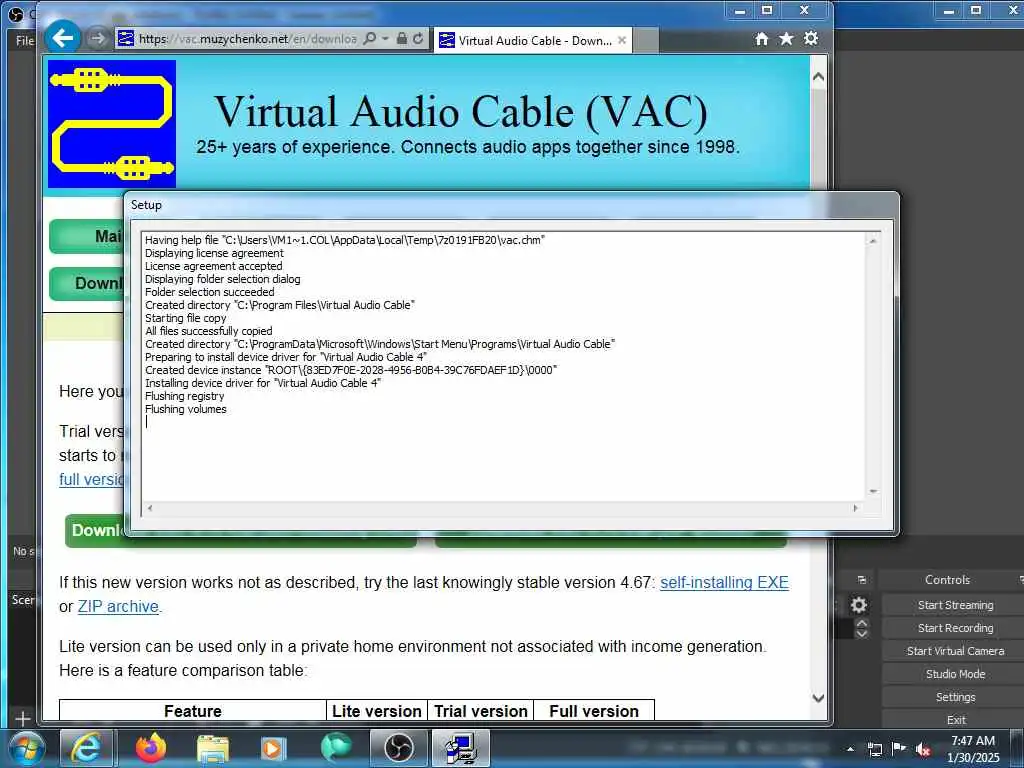Click the self-installing EXE link
Screen dimensions: 1024x768
[x=724, y=582]
